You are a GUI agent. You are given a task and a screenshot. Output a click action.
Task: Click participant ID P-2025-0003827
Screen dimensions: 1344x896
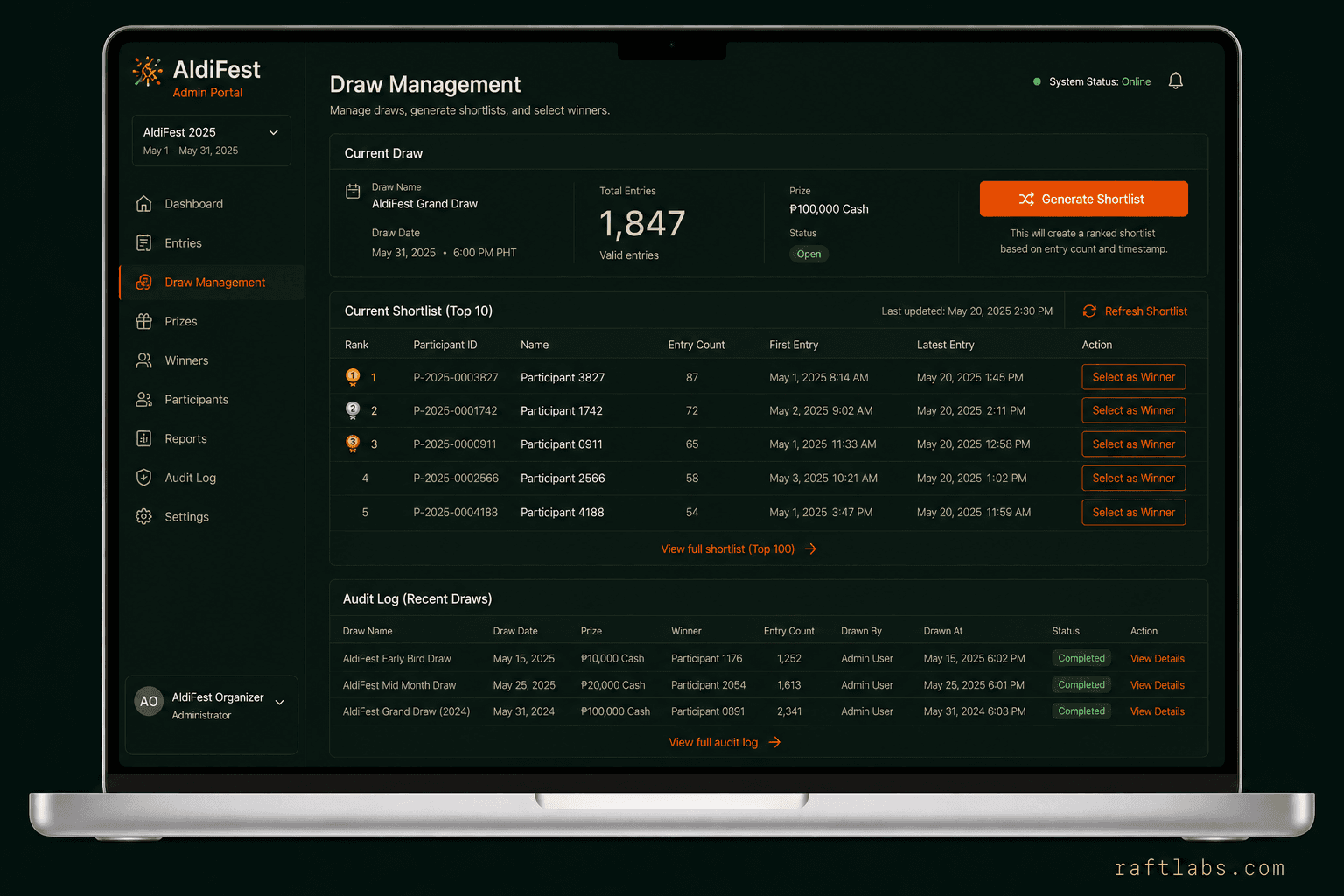click(x=456, y=378)
